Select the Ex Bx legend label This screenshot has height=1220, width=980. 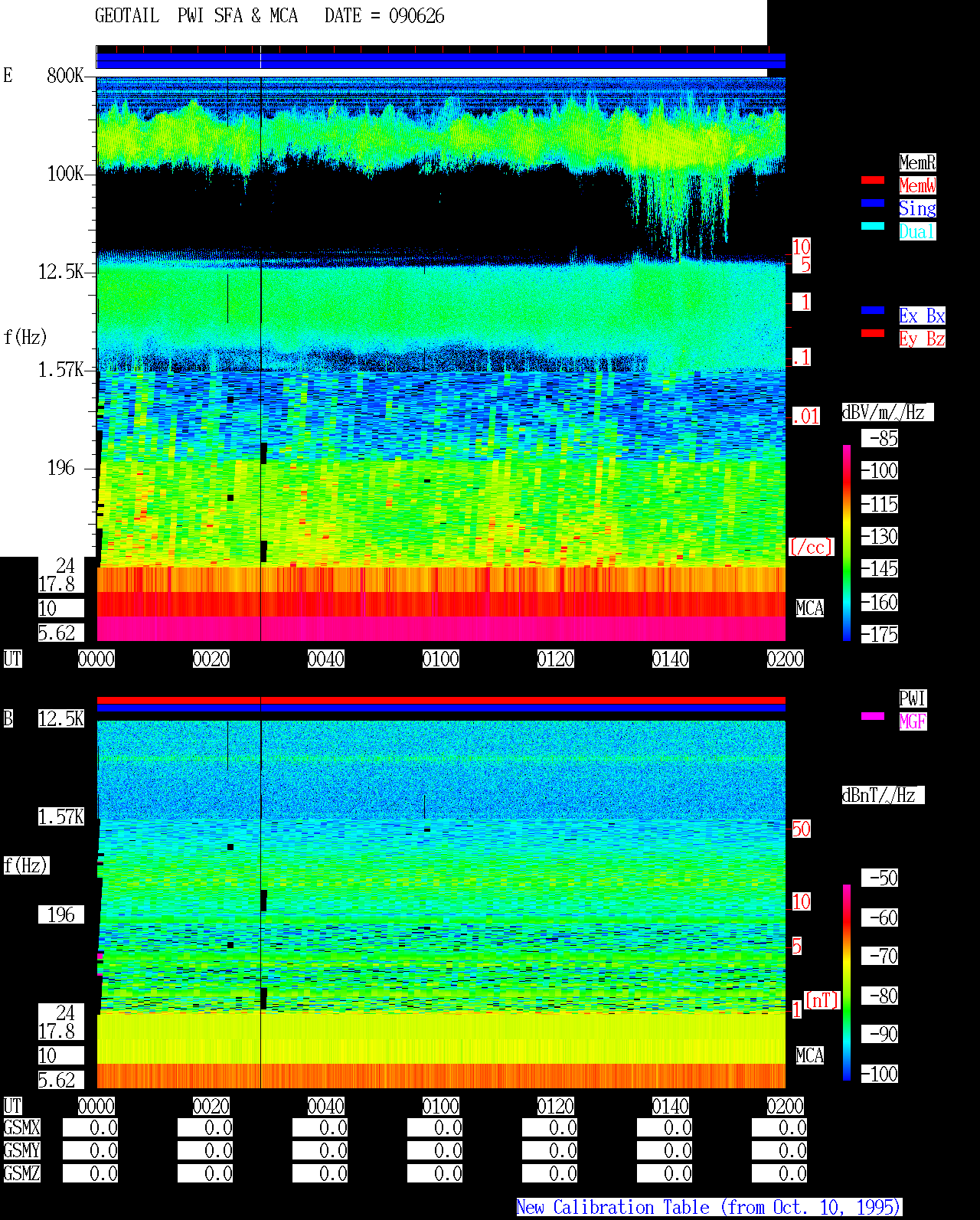pos(922,316)
